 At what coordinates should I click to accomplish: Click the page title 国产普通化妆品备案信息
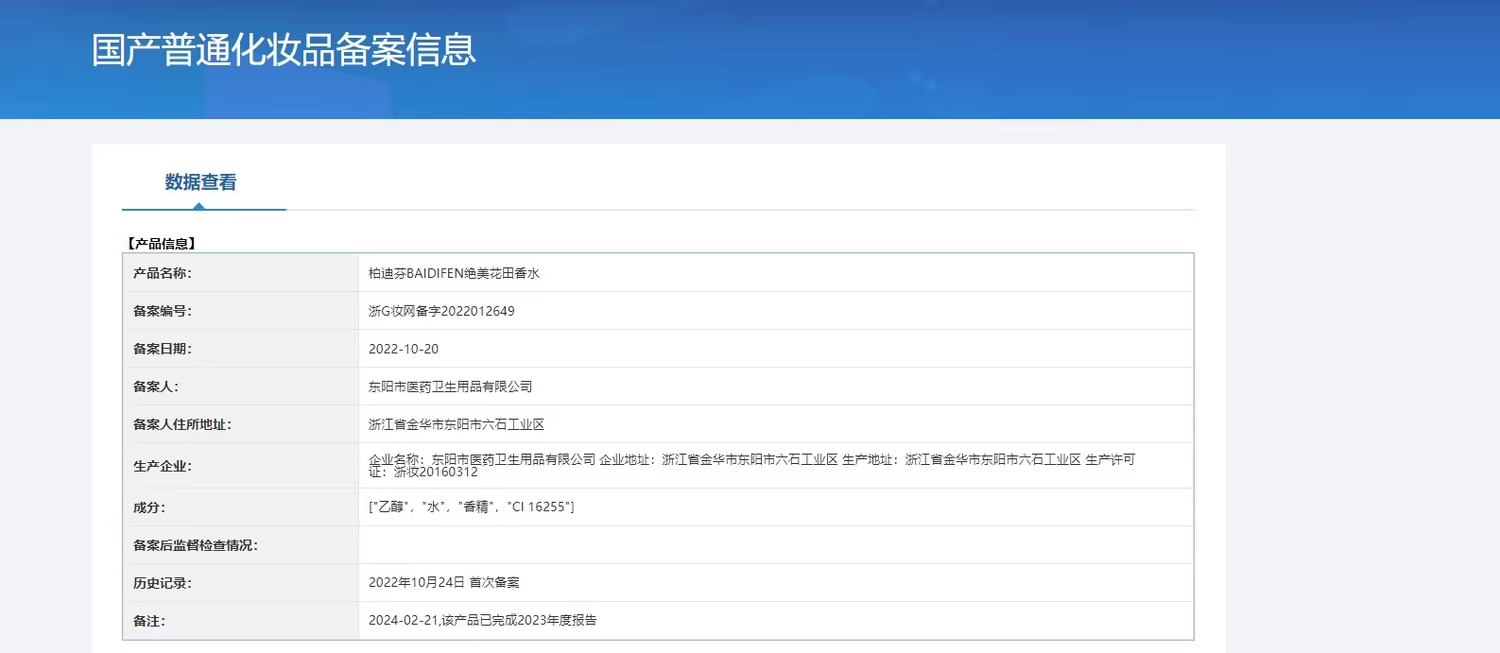coord(284,50)
